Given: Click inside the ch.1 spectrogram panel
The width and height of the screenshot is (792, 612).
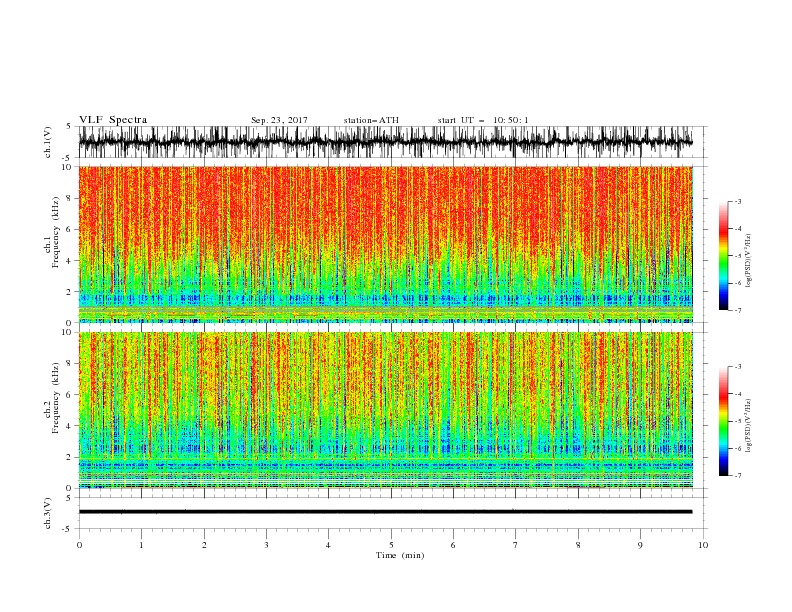Looking at the screenshot, I should [x=386, y=244].
